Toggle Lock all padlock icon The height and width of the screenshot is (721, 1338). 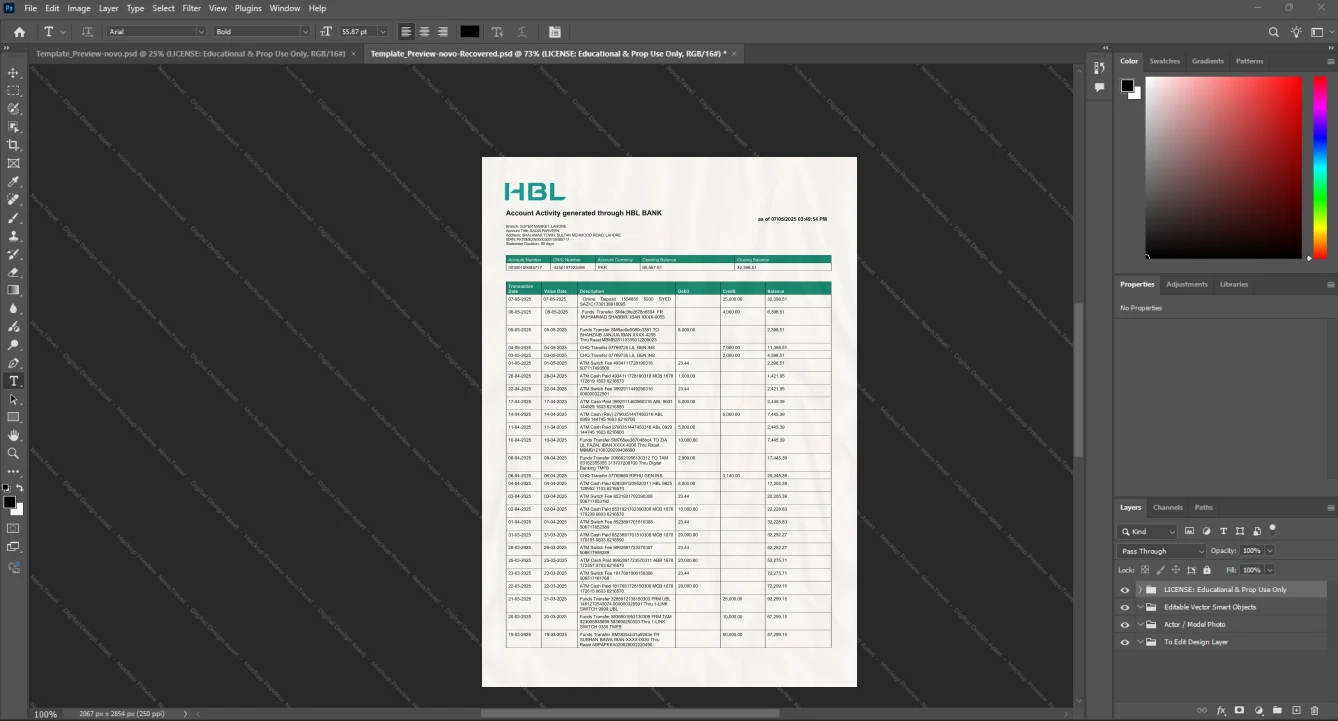[x=1207, y=570]
